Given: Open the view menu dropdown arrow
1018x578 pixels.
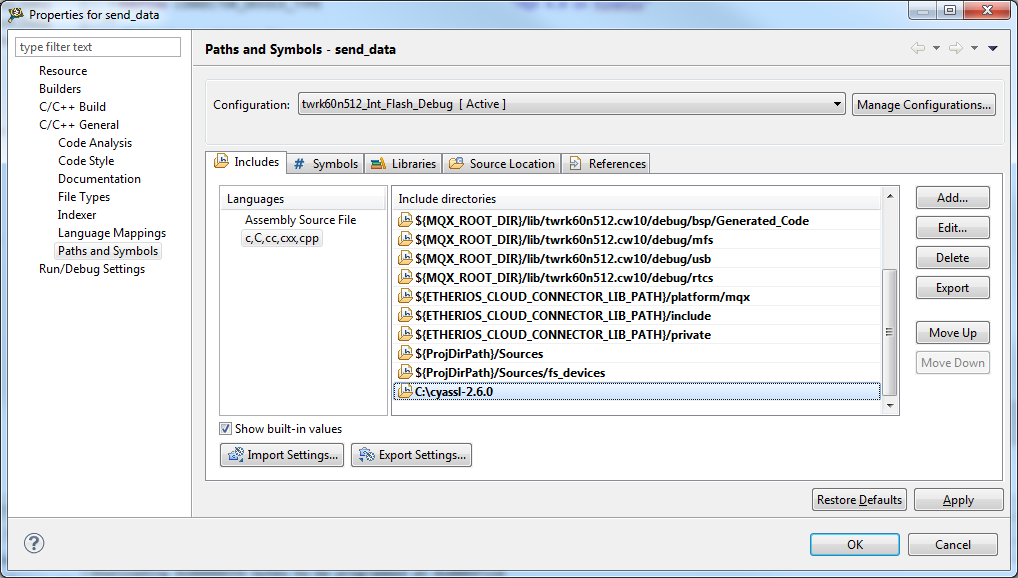Looking at the screenshot, I should [992, 48].
